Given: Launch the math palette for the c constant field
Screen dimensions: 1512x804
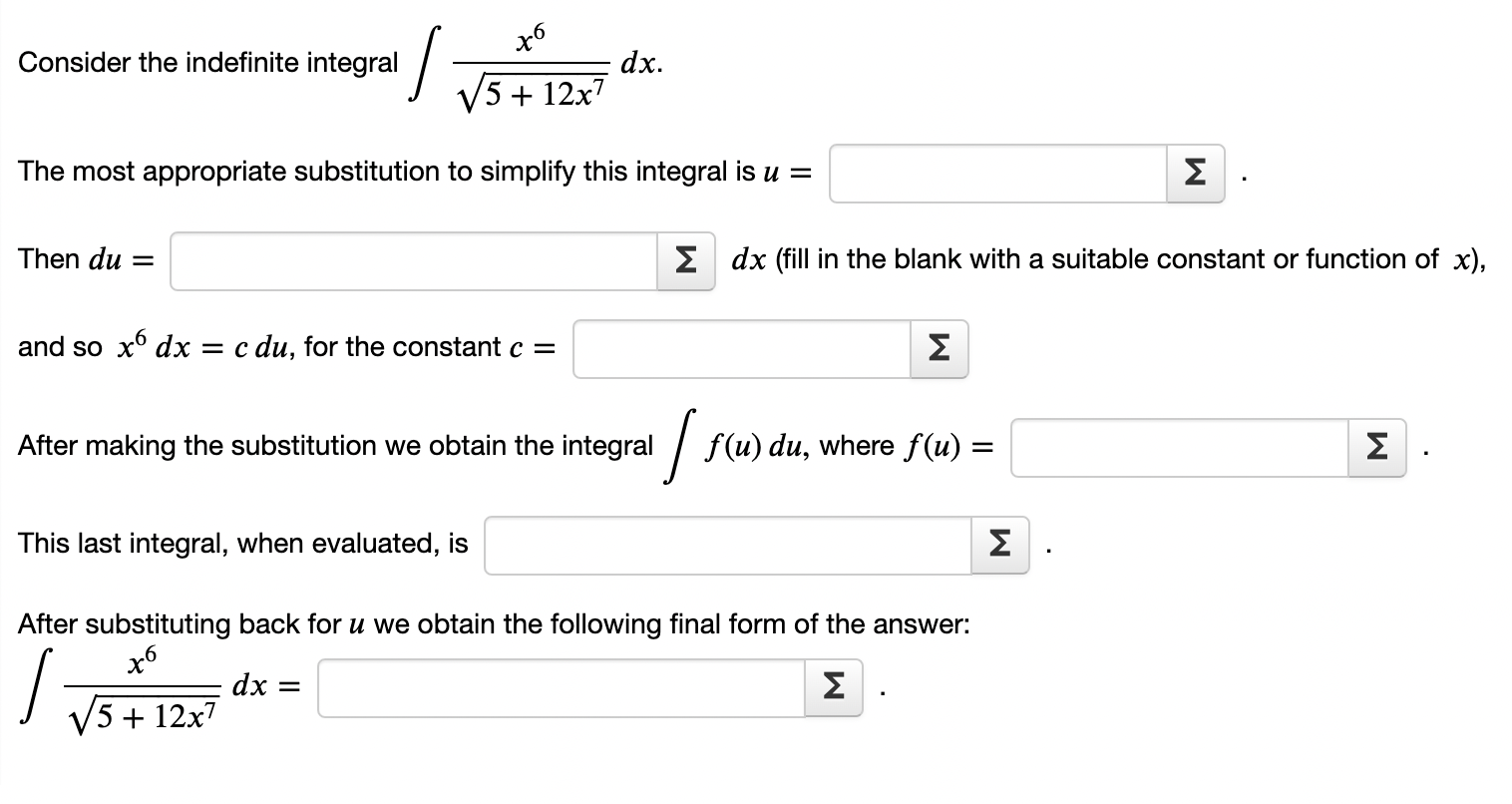Looking at the screenshot, I should click(939, 348).
